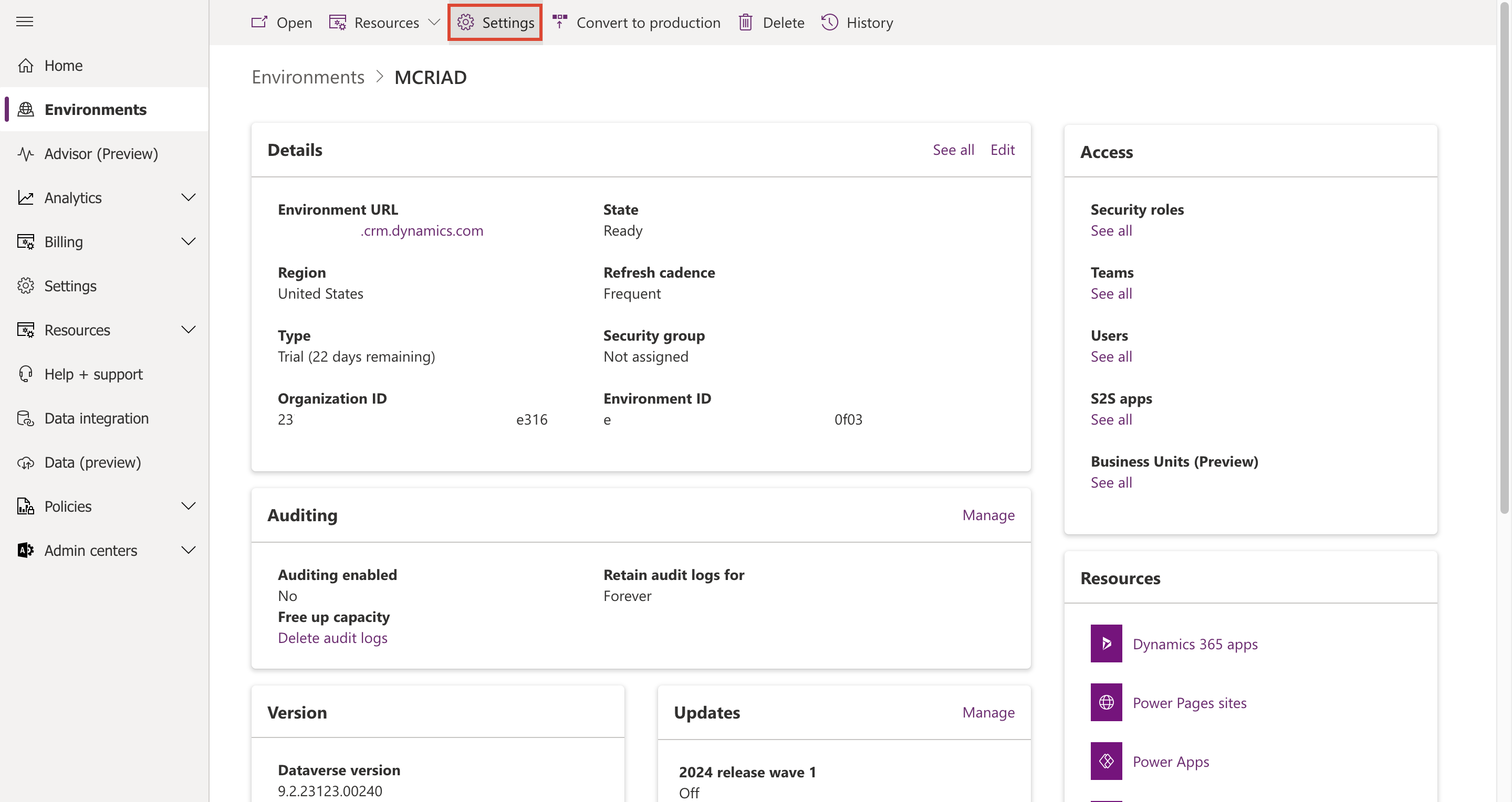
Task: Open Dynamics 365 apps resource link
Action: click(1195, 643)
